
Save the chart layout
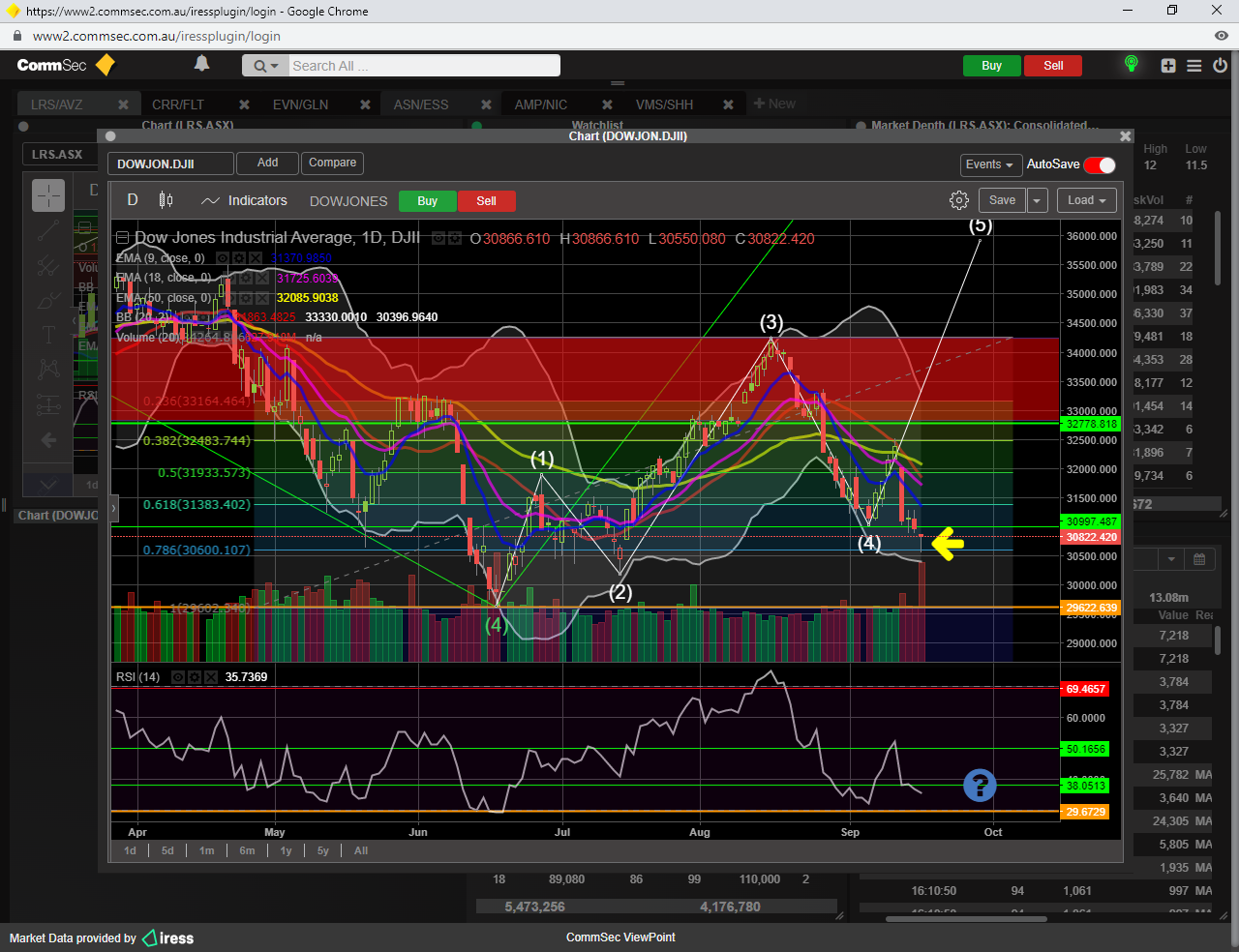point(1002,200)
